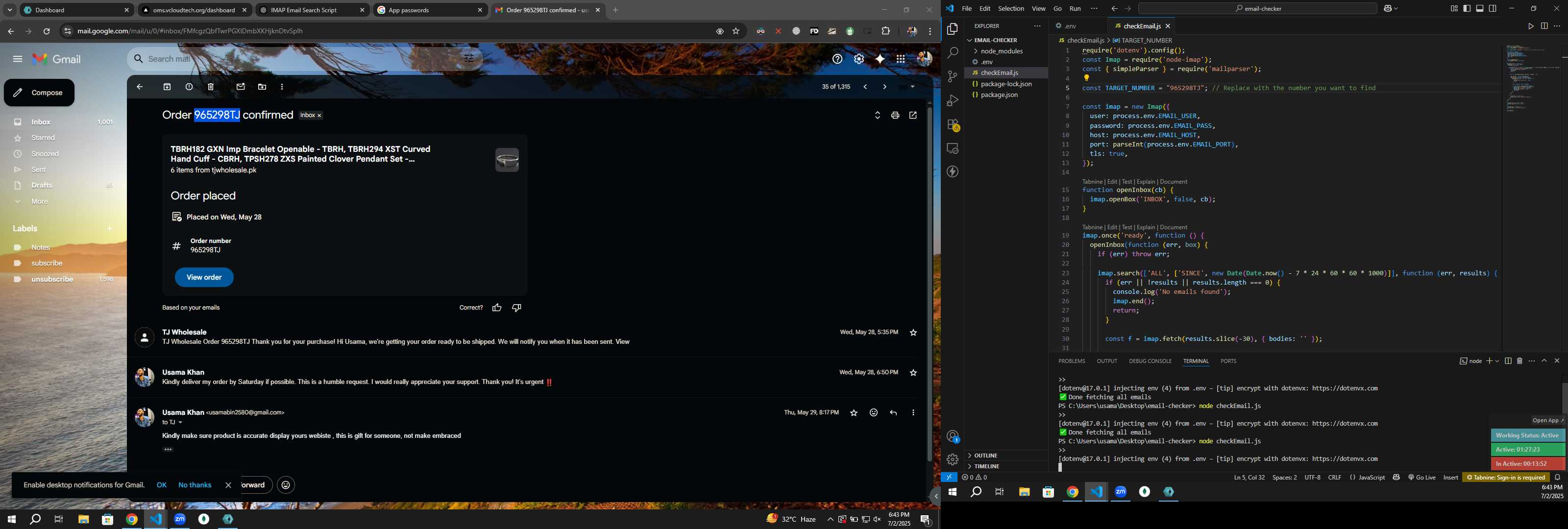Expand all messages in the conversation
Image resolution: width=1568 pixels, height=529 pixels.
click(877, 116)
